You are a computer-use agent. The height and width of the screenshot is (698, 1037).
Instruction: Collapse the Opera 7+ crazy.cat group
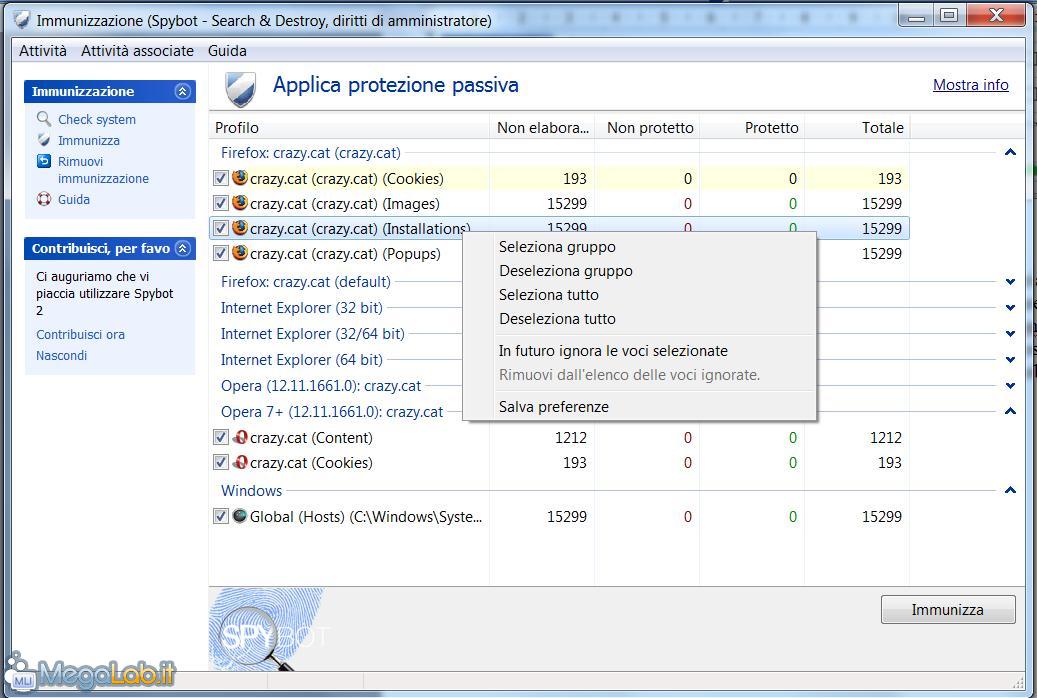click(1010, 411)
